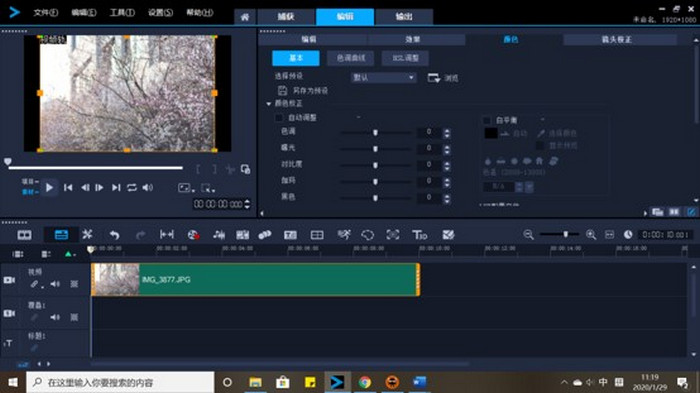Zoom out the timeline
Image resolution: width=700 pixels, height=393 pixels.
[529, 234]
